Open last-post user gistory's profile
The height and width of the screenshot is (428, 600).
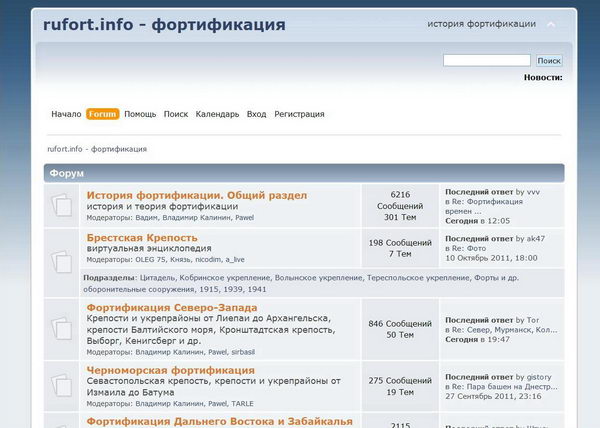539,377
